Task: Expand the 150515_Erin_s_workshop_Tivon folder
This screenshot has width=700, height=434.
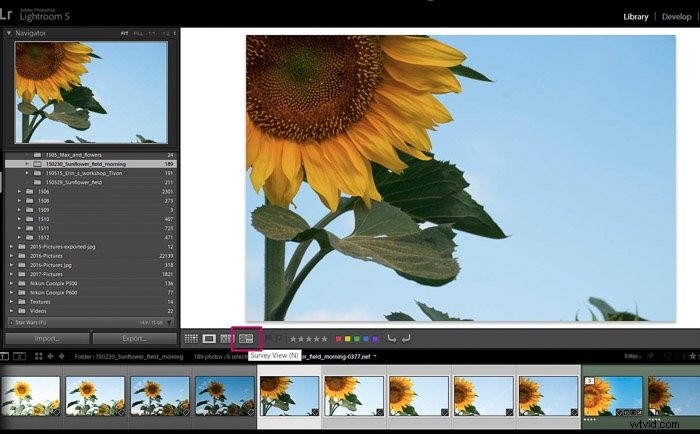Action: (x=27, y=173)
